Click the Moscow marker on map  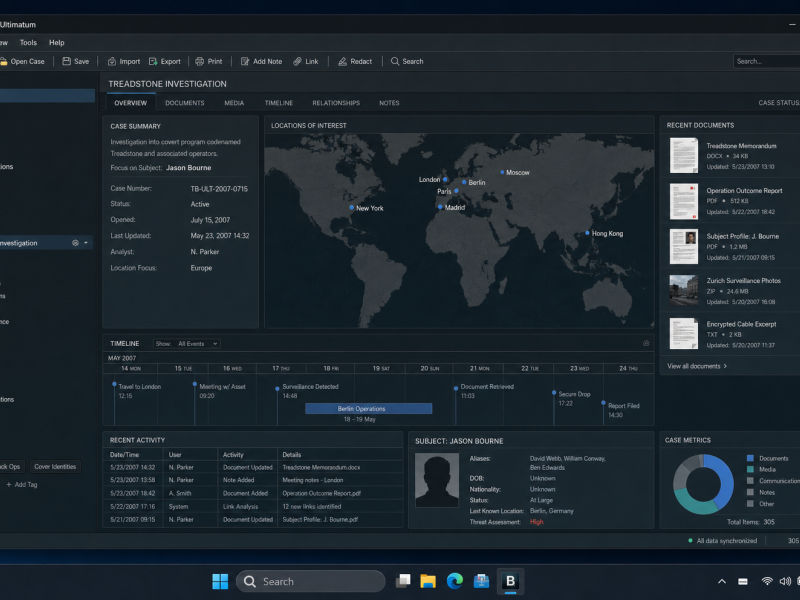(502, 172)
